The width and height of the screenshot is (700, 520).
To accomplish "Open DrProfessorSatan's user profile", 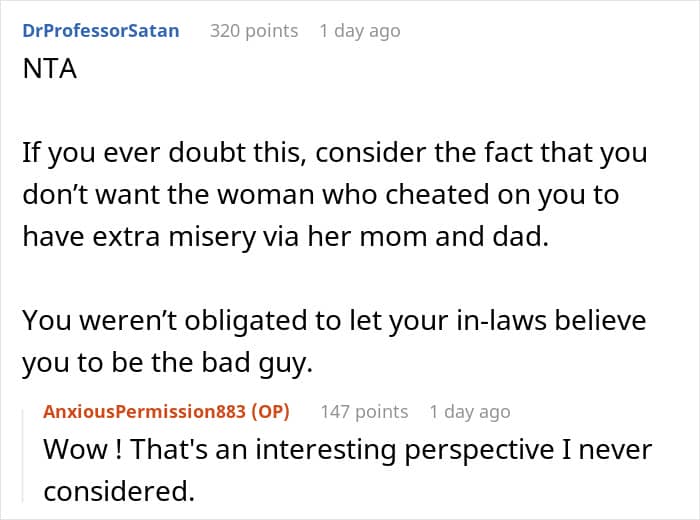I will click(x=100, y=31).
